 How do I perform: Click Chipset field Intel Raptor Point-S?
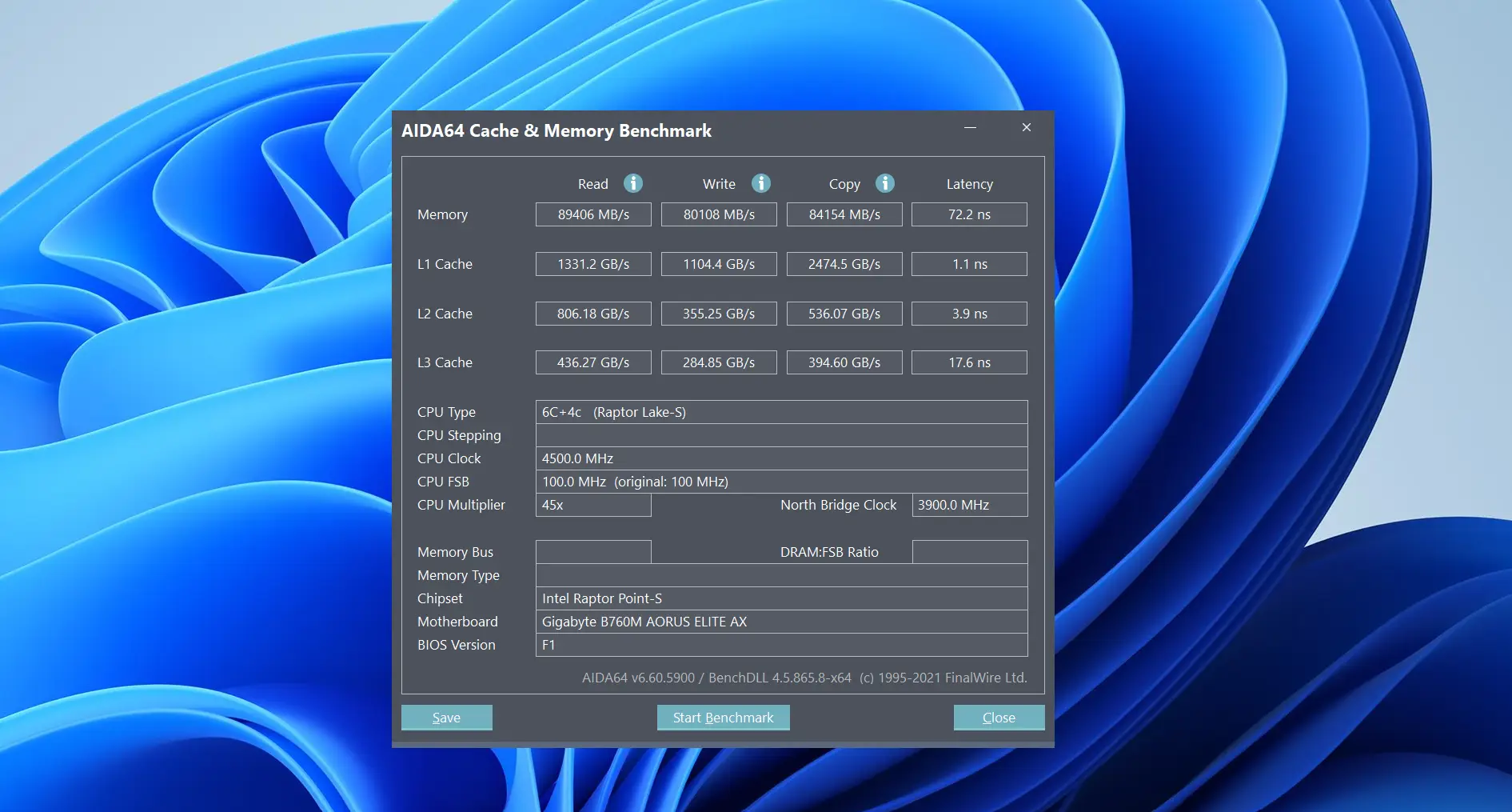pyautogui.click(x=781, y=598)
